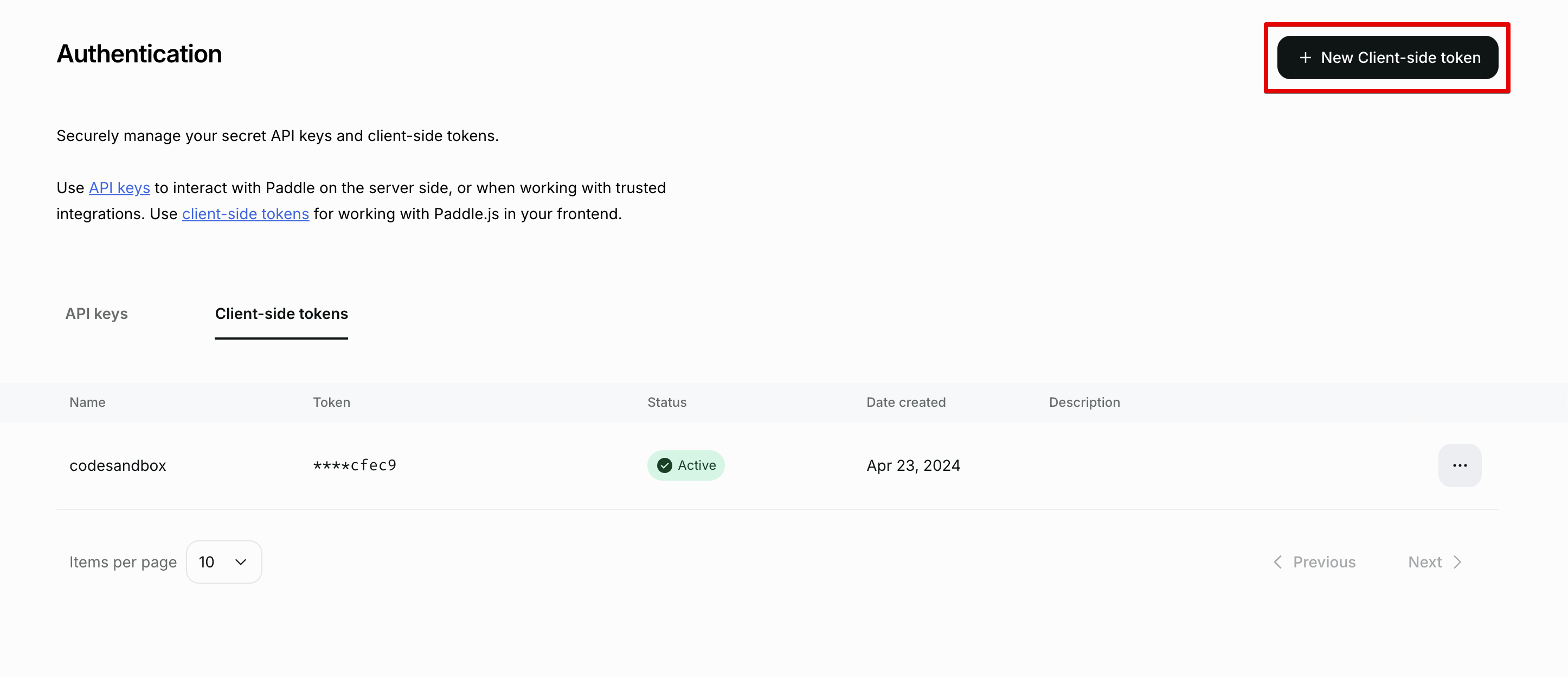Screen dimensions: 1568x677
Task: Expand the items per page dropdown
Action: point(223,562)
